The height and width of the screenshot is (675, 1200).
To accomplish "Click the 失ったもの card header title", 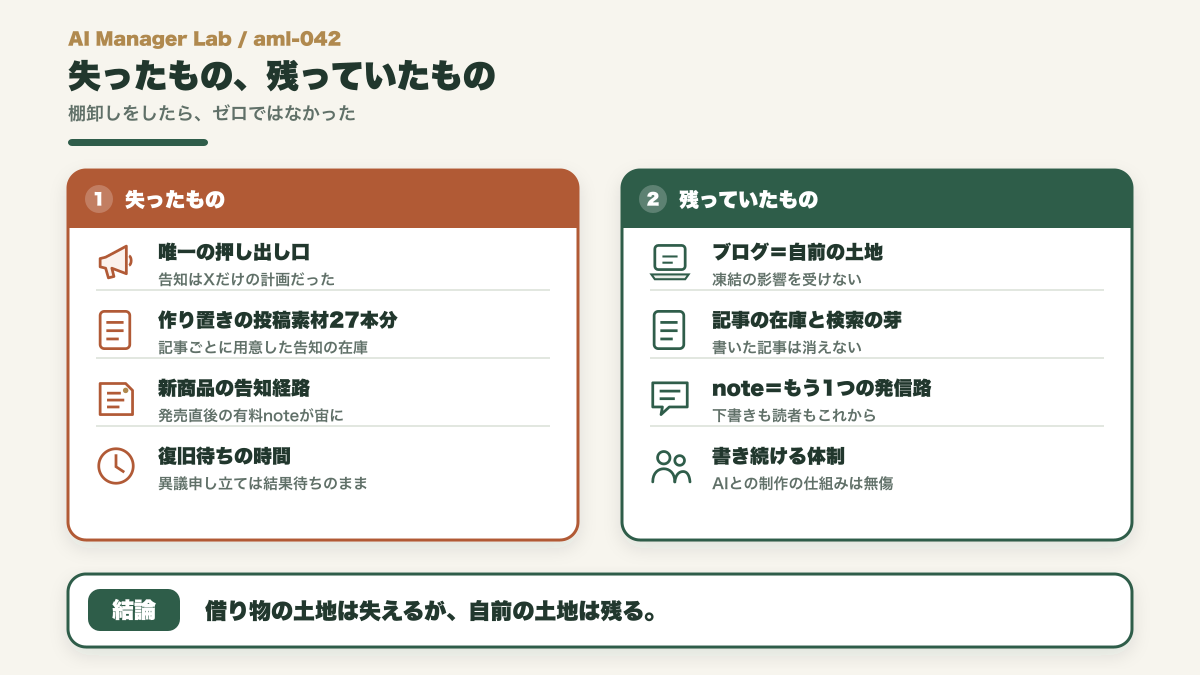I will 174,200.
